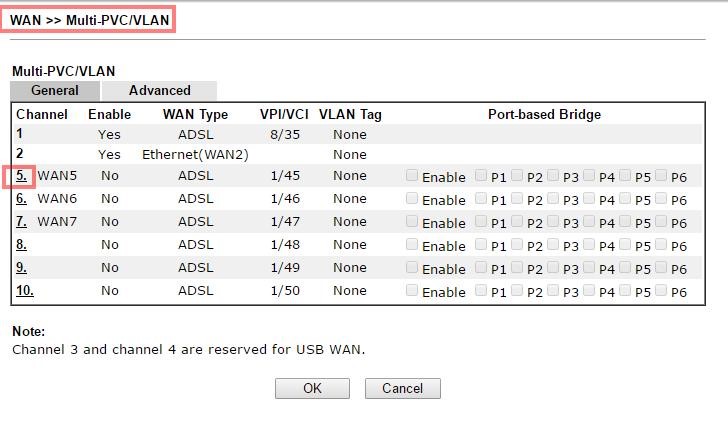
Task: Select the General tab
Action: 55,91
